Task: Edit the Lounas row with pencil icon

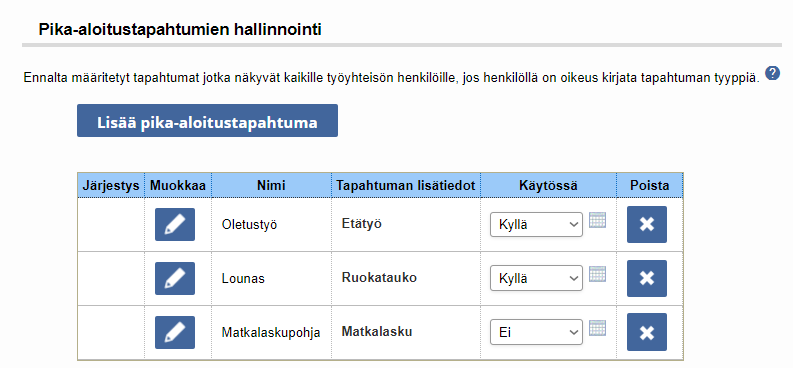Action: pos(175,279)
